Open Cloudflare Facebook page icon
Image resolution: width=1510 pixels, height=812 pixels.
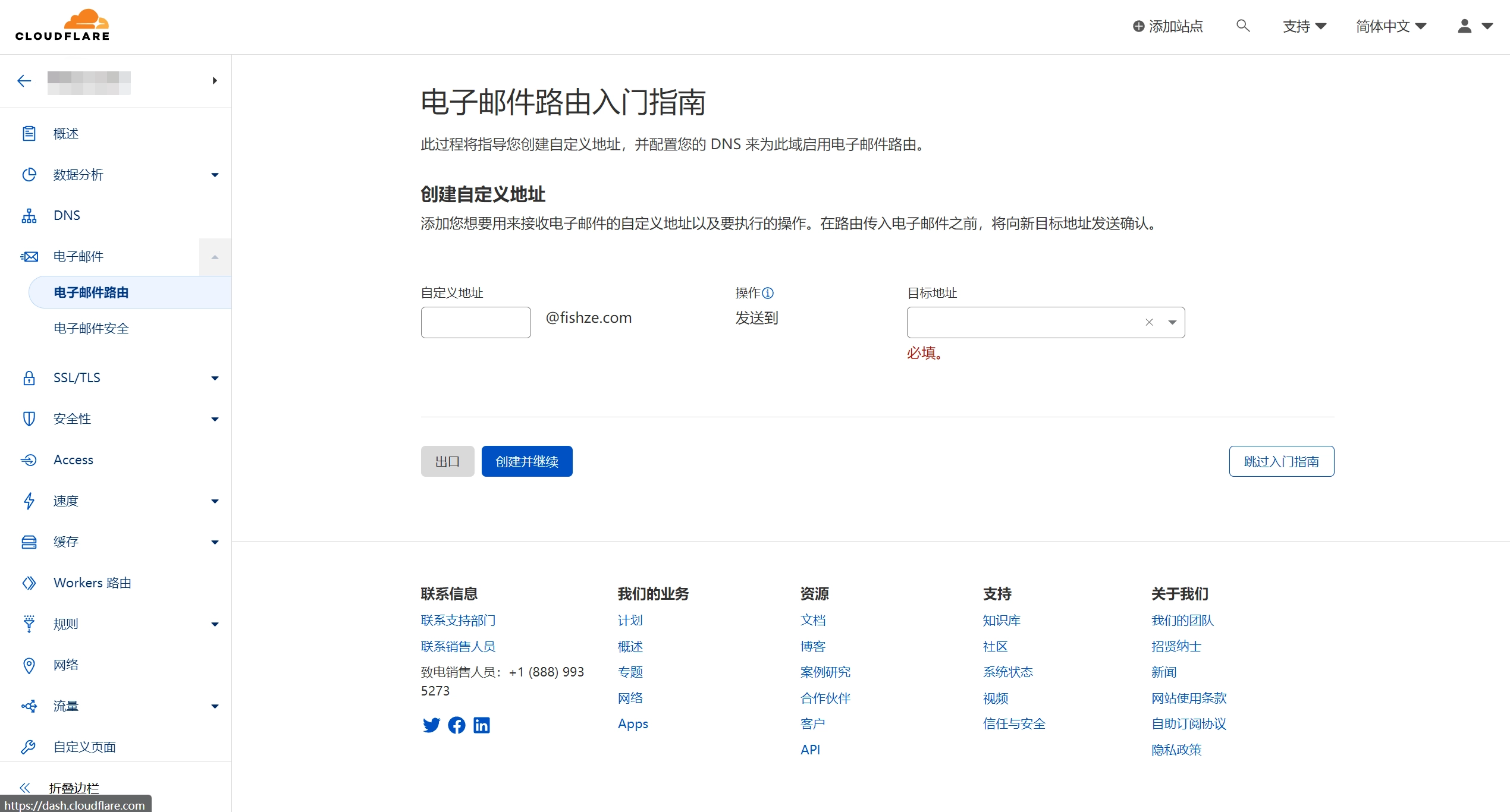[457, 725]
